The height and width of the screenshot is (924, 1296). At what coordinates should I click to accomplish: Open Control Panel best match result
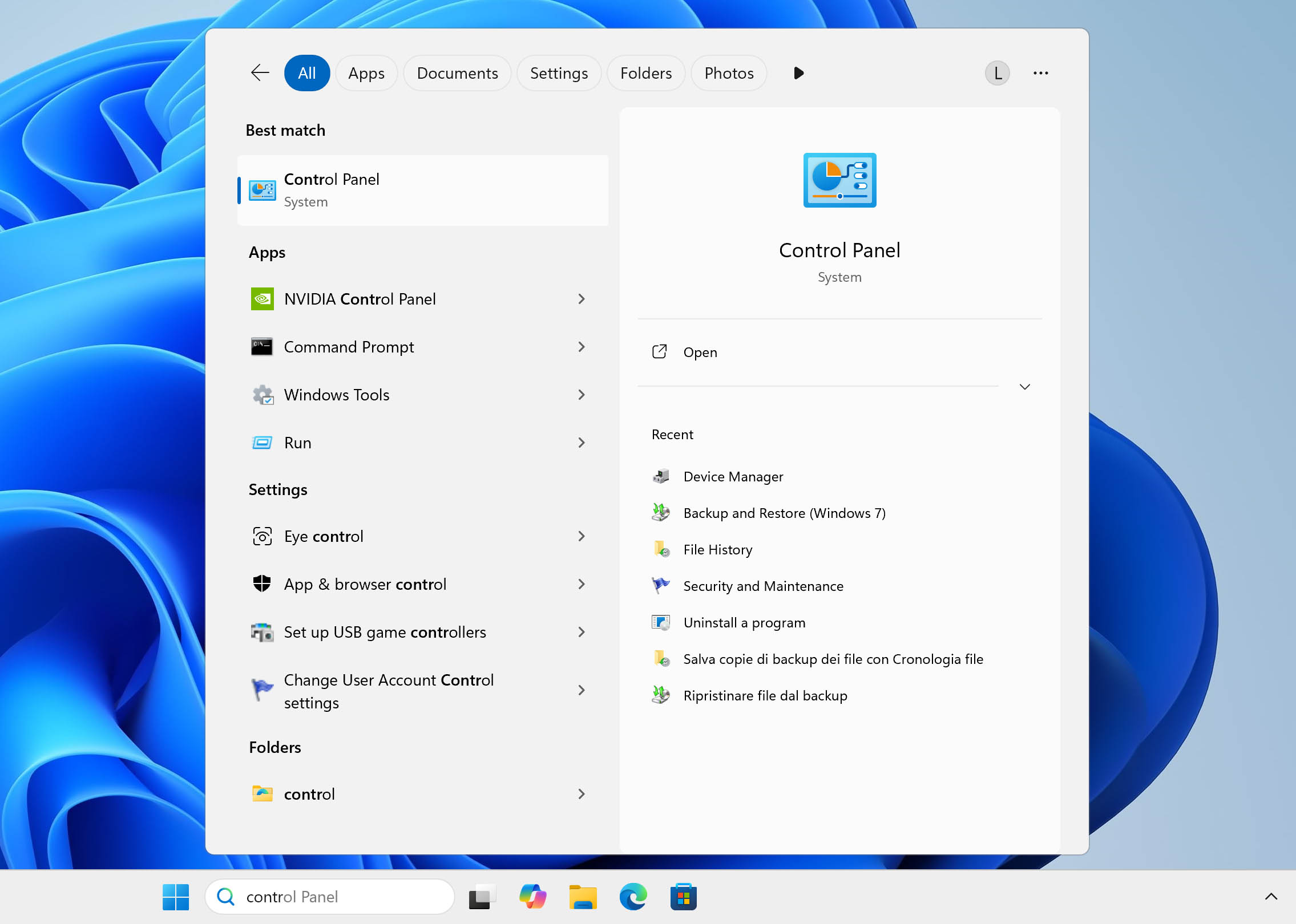[x=423, y=190]
